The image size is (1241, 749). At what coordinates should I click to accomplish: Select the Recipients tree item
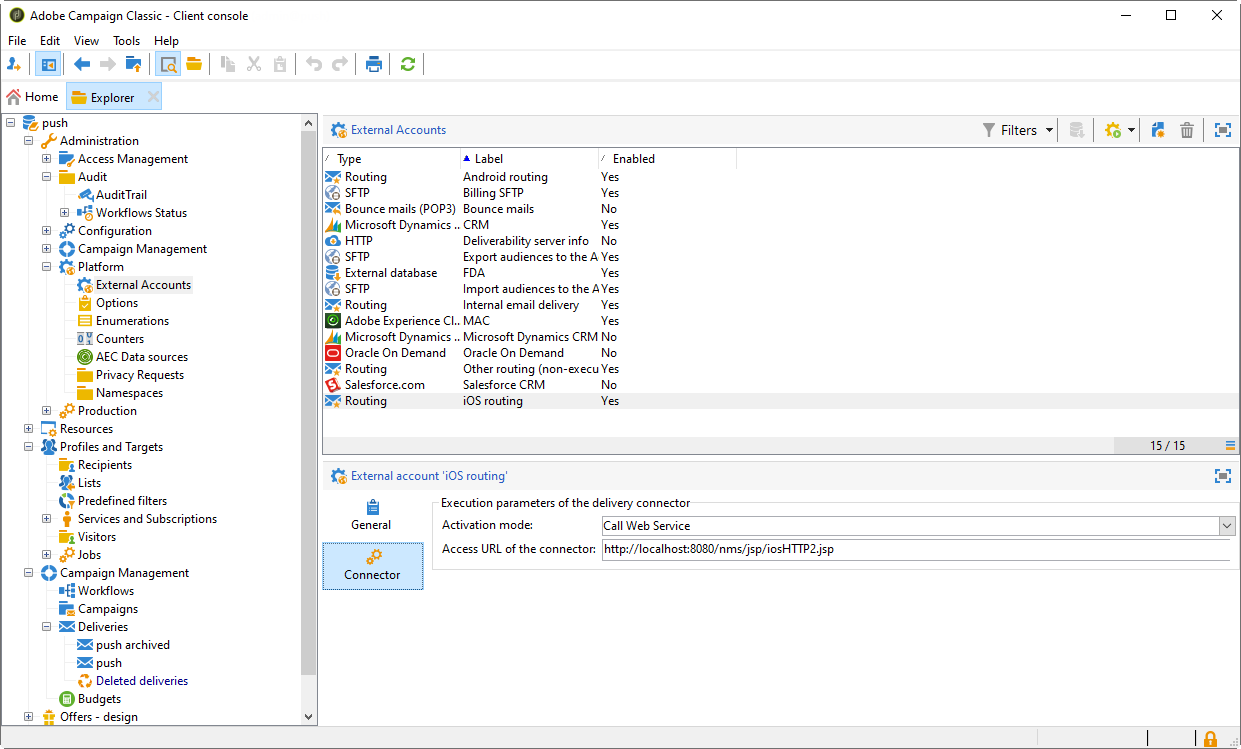click(x=105, y=465)
